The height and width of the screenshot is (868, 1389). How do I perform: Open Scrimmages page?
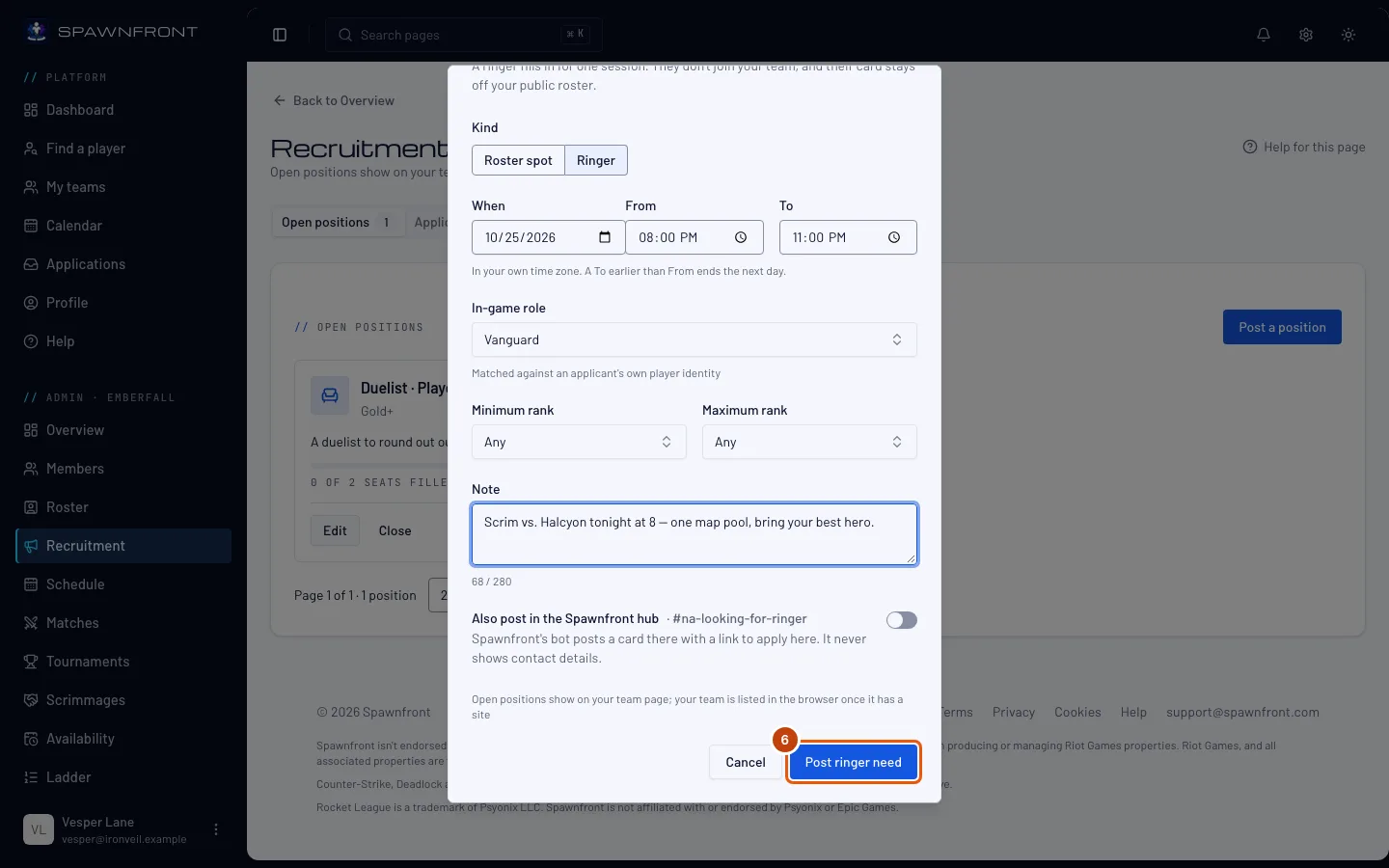coord(123,700)
